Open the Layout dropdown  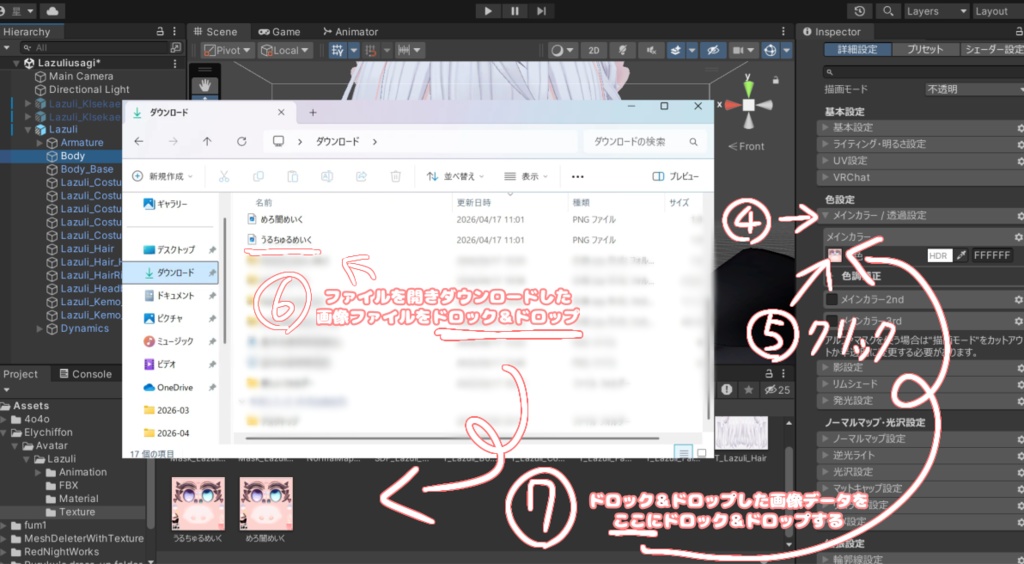[x=997, y=11]
